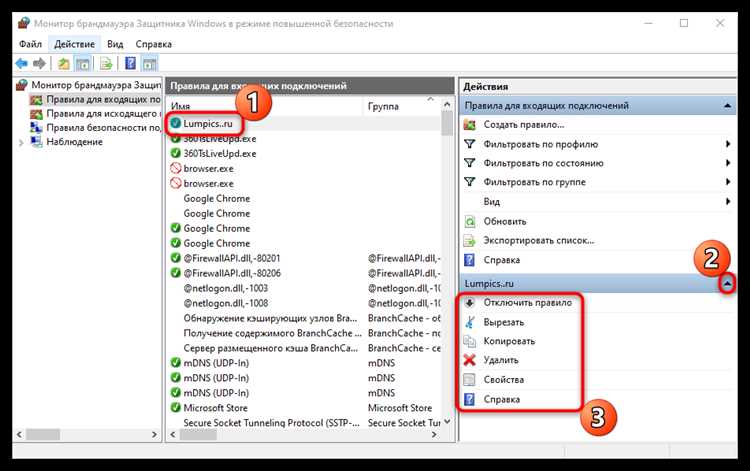This screenshot has height=471, width=750.
Task: Select root Монитор брандмауэра tree node
Action: pyautogui.click(x=96, y=85)
